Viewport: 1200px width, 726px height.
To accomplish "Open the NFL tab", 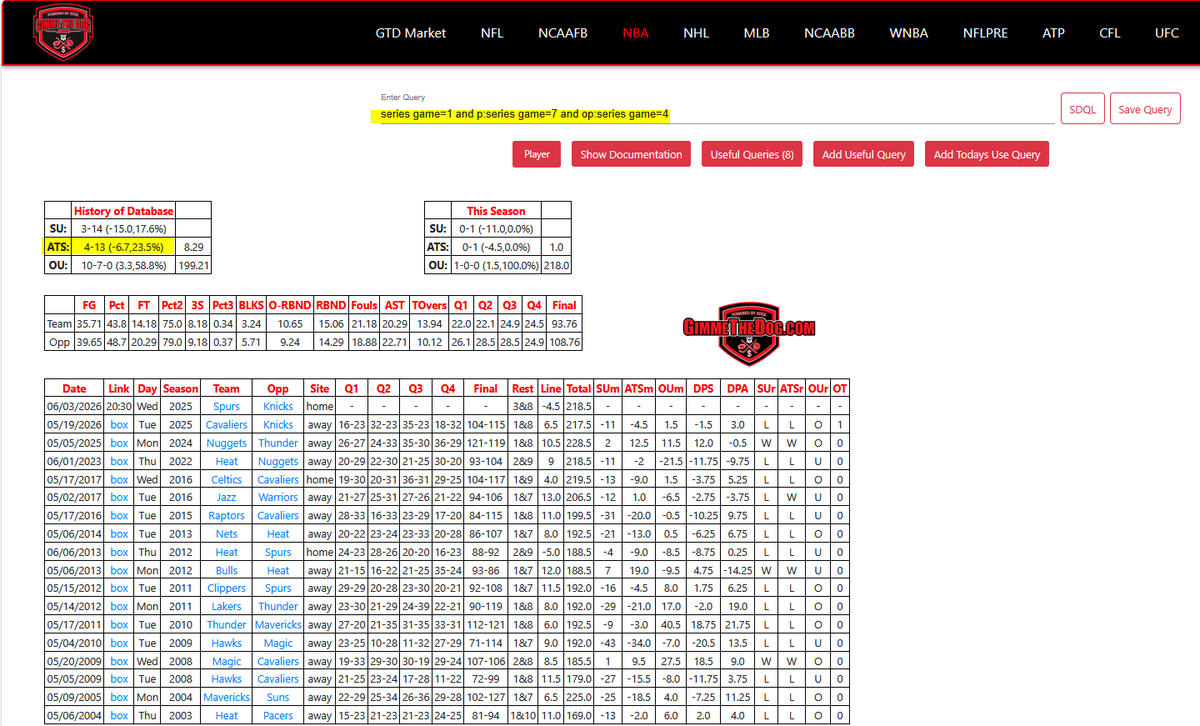I will [492, 32].
